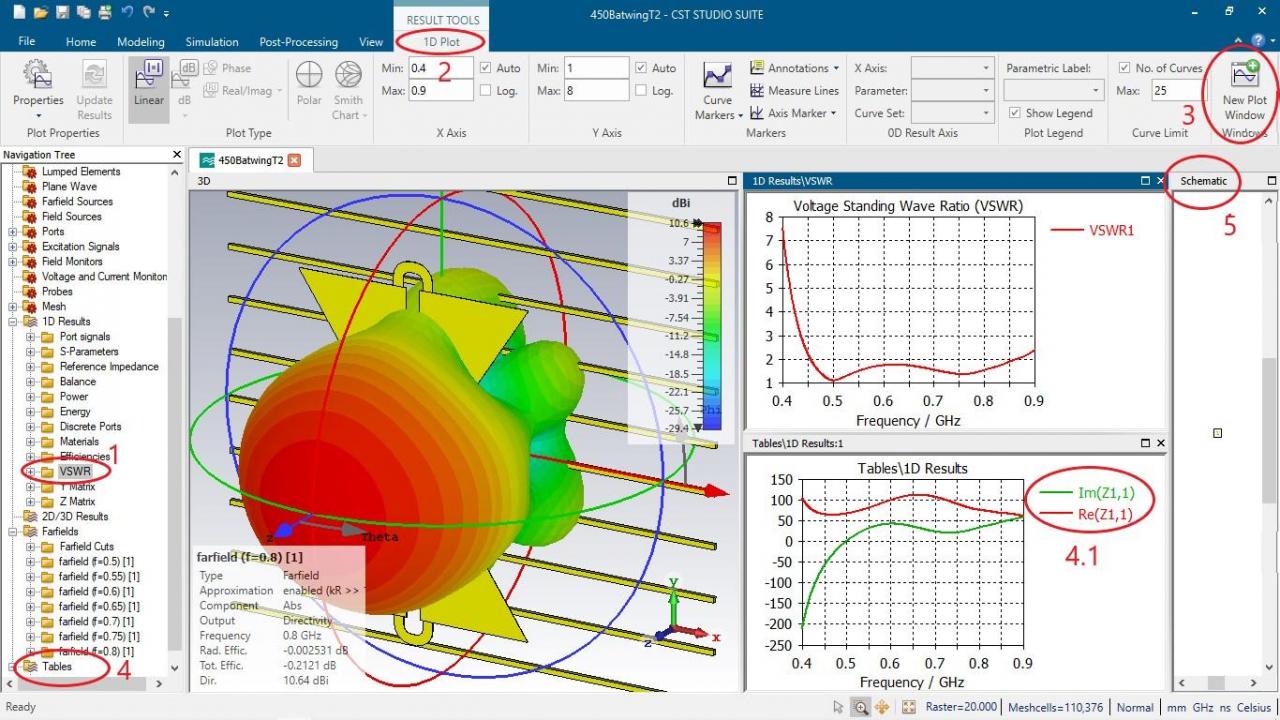The height and width of the screenshot is (720, 1280).
Task: Close the Navigation Tree panel
Action: pos(177,155)
